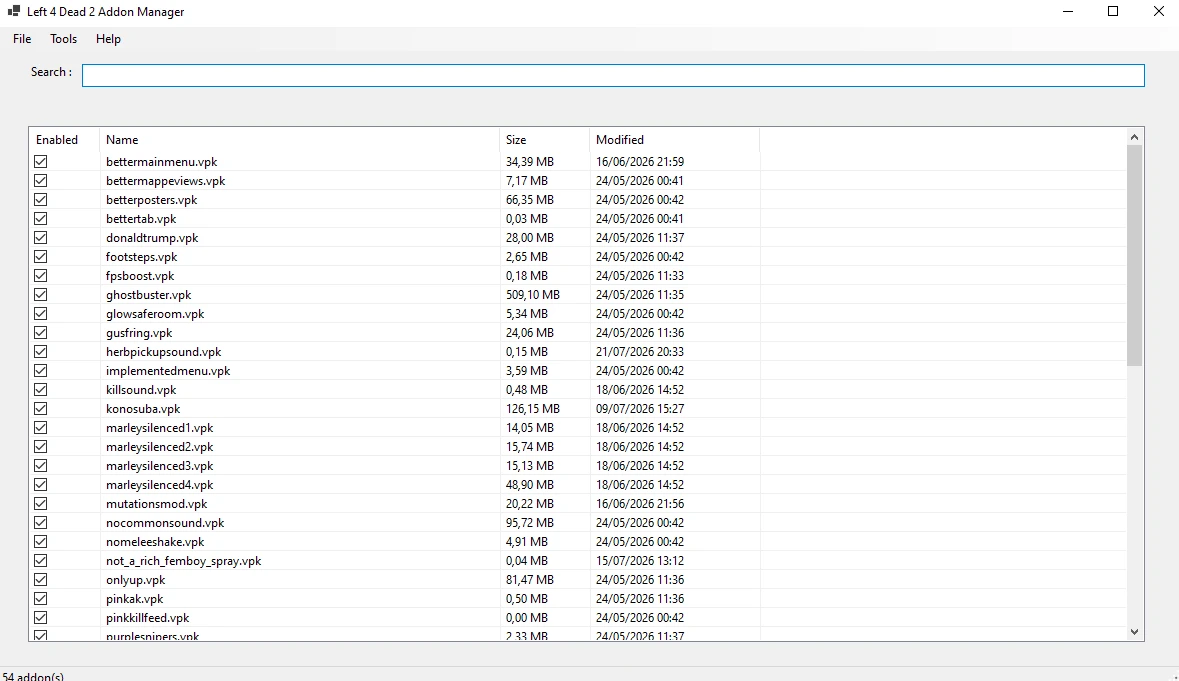Select the marleysilenced2.vpk file name
Viewport: 1179px width, 681px height.
[x=159, y=446]
